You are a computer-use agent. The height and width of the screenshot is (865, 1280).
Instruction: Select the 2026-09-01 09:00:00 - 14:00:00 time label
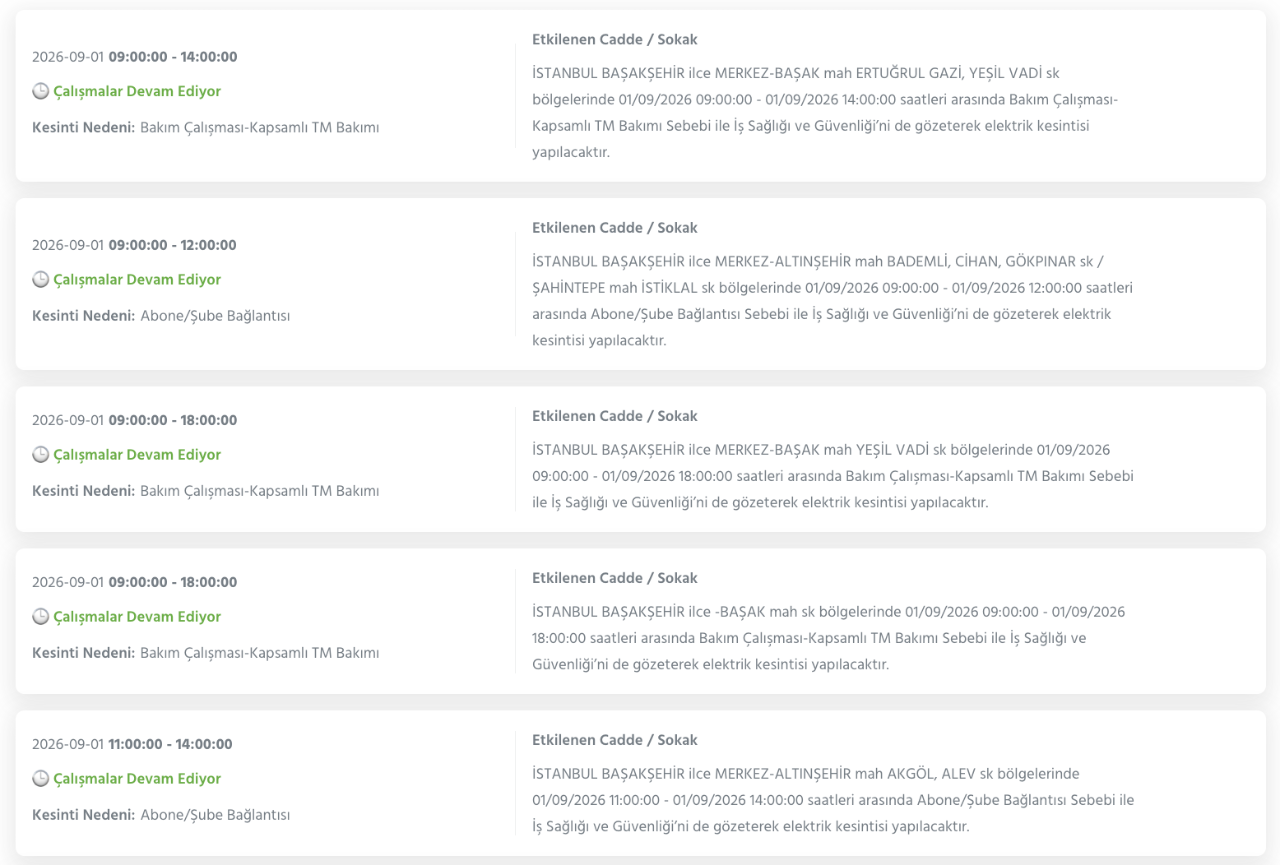135,57
